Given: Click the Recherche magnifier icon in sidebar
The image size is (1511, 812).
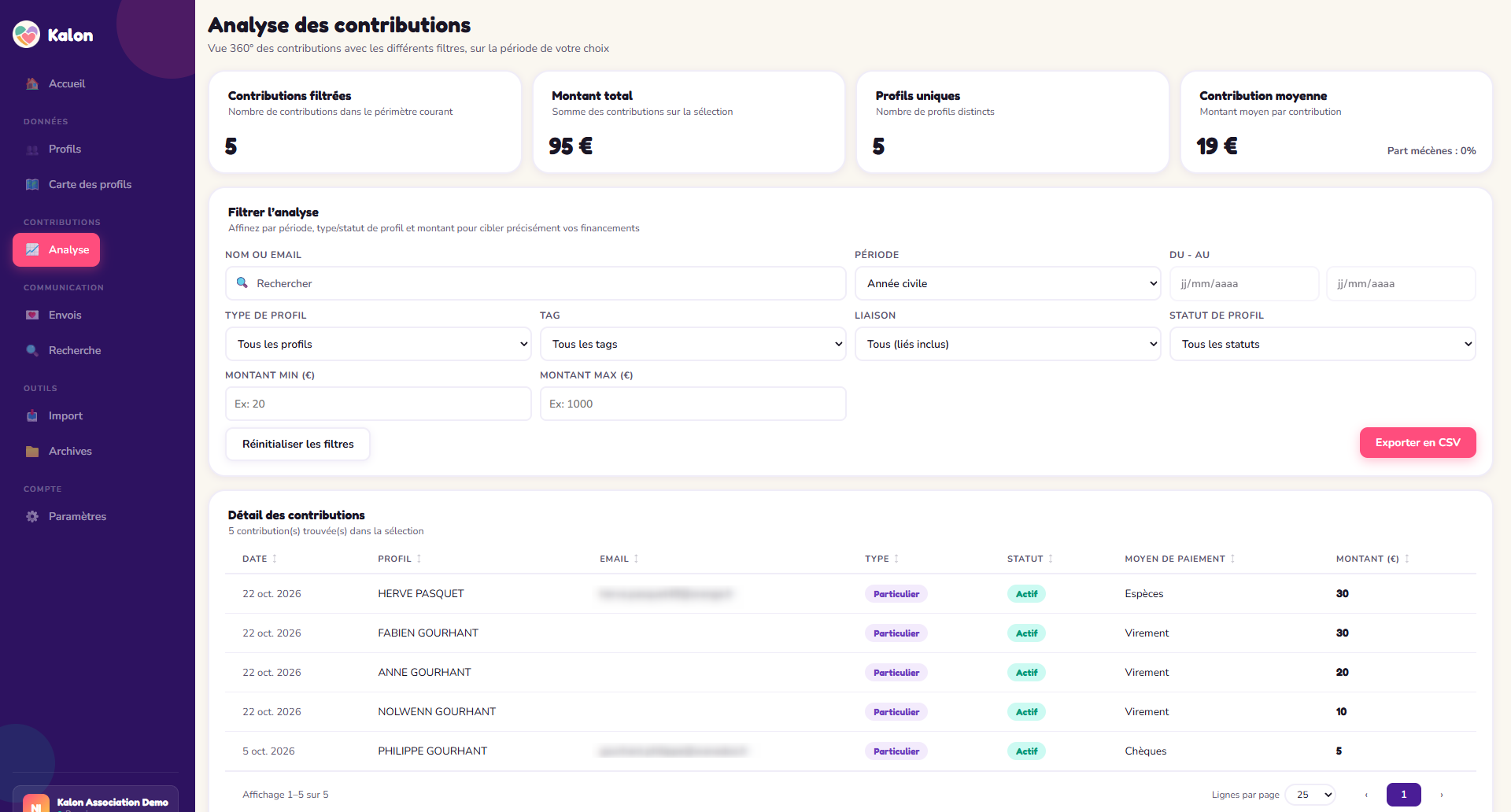Looking at the screenshot, I should pos(32,350).
